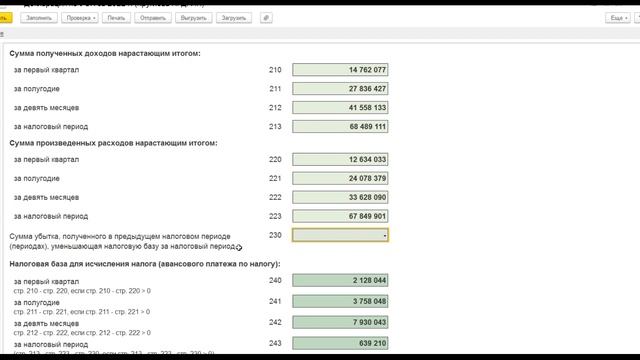This screenshot has width=640, height=360.
Task: Select line 213 income field 68 489 111
Action: pos(340,127)
